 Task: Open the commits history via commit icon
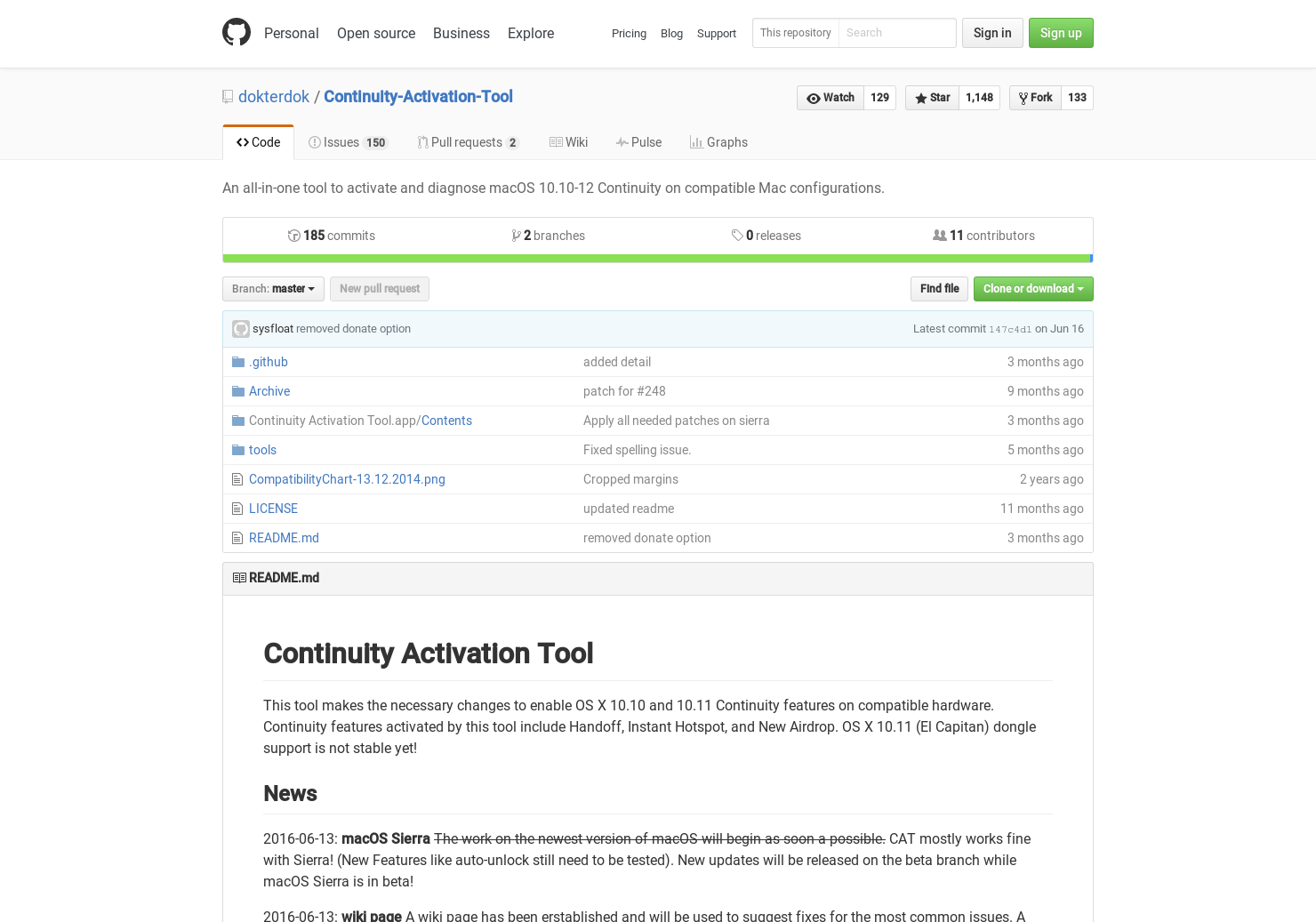click(294, 235)
